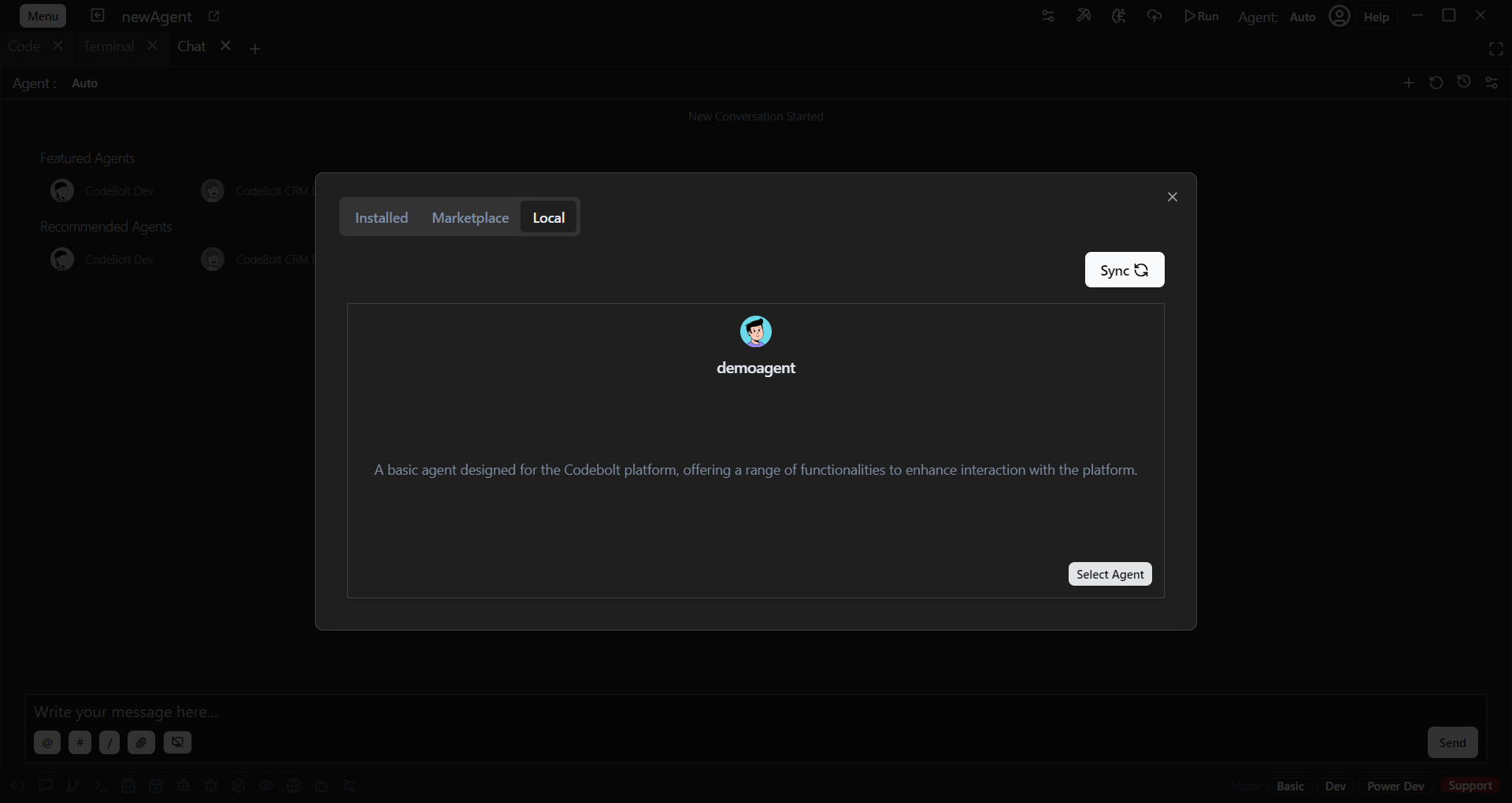
Task: Toggle the screen-off icon button
Action: click(177, 742)
